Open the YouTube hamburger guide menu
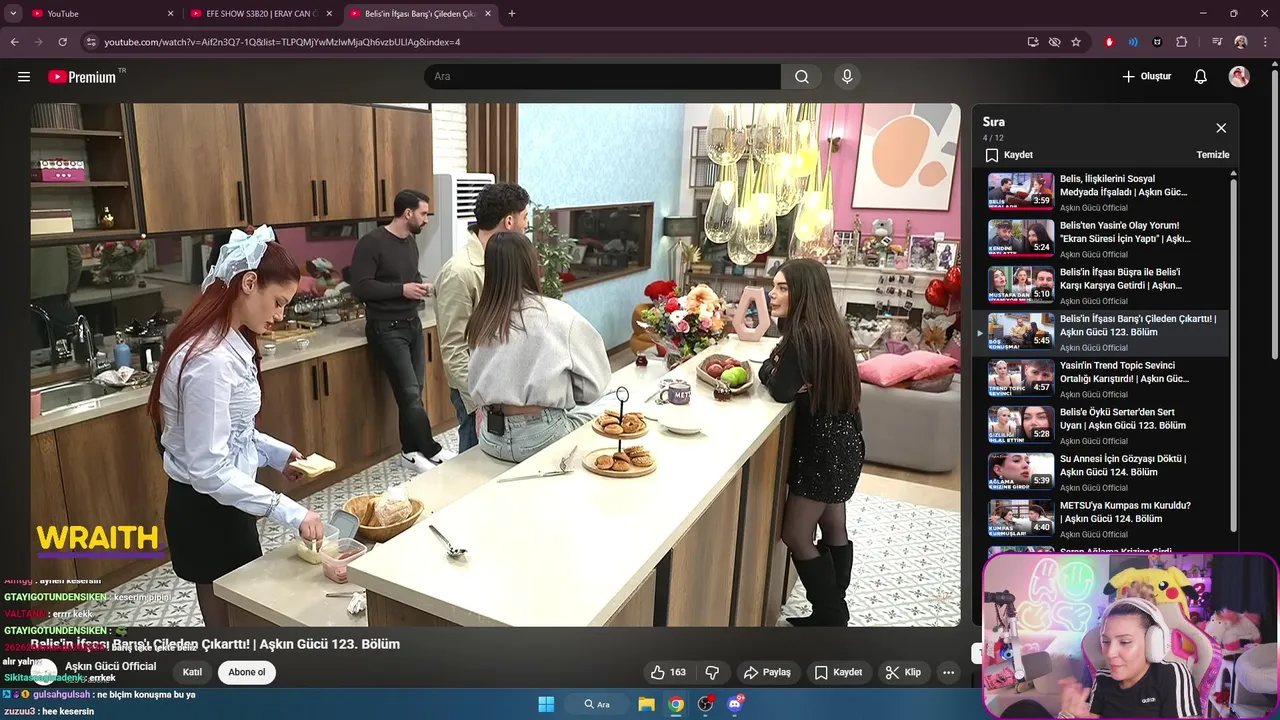 click(24, 77)
